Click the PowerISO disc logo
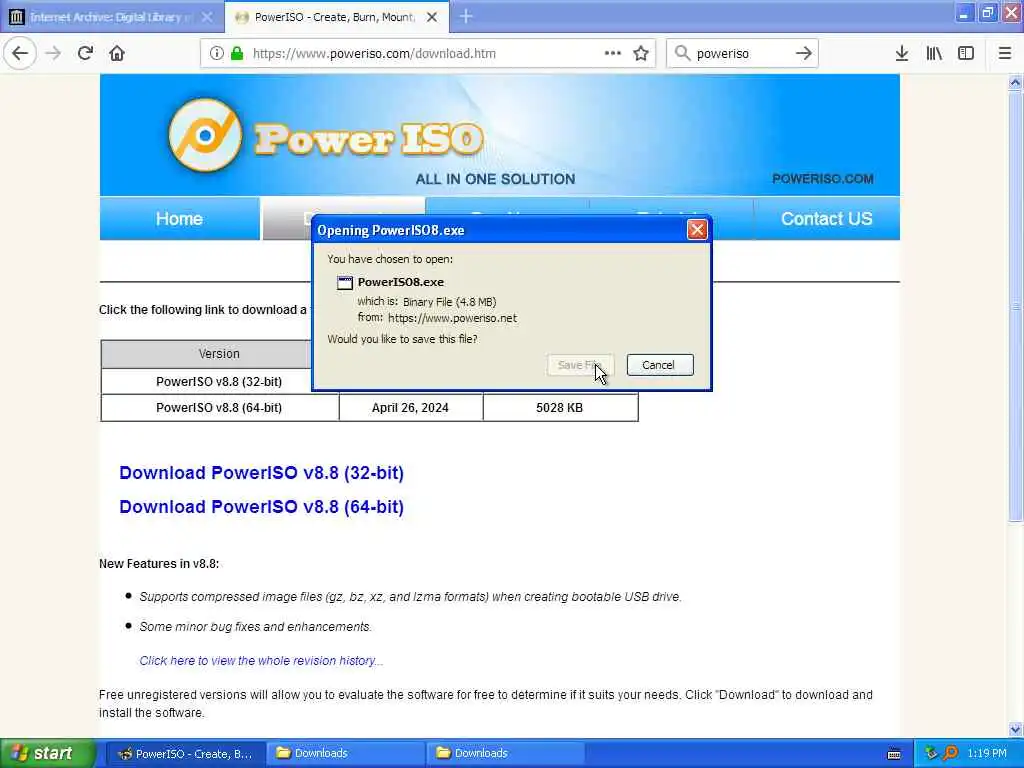The height and width of the screenshot is (768, 1024). 205,135
